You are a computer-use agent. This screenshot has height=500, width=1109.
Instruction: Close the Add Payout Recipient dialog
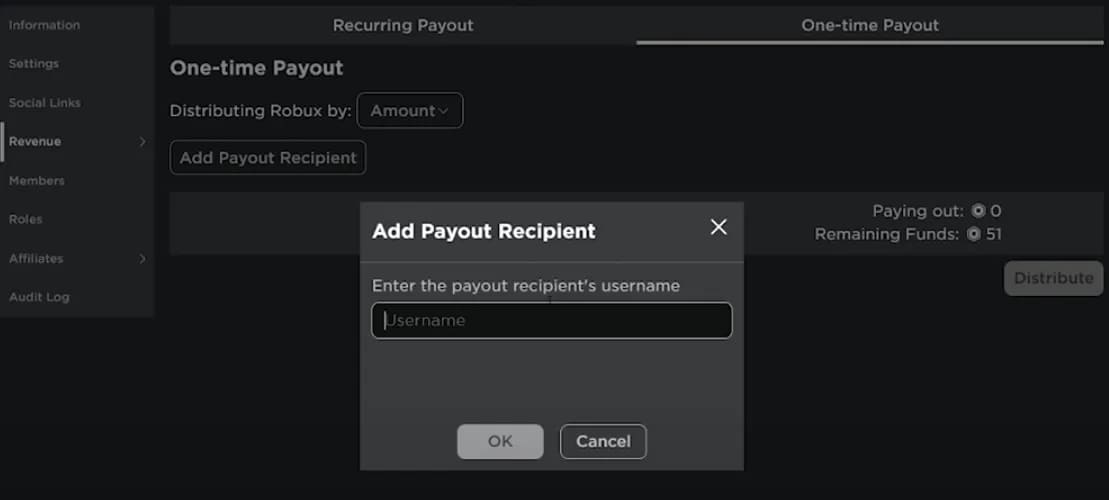[x=719, y=227]
